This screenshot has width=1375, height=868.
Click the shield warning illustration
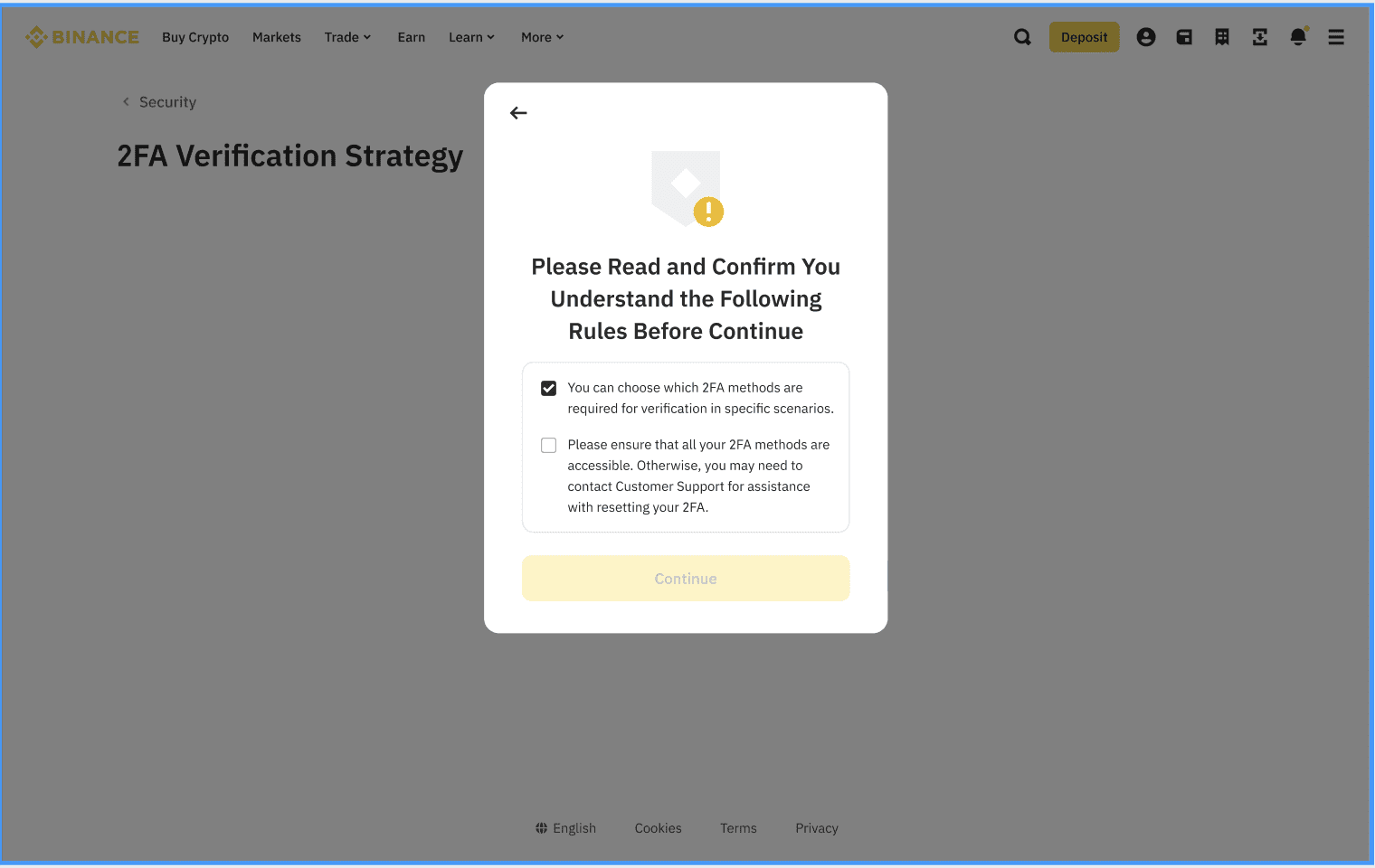(687, 189)
